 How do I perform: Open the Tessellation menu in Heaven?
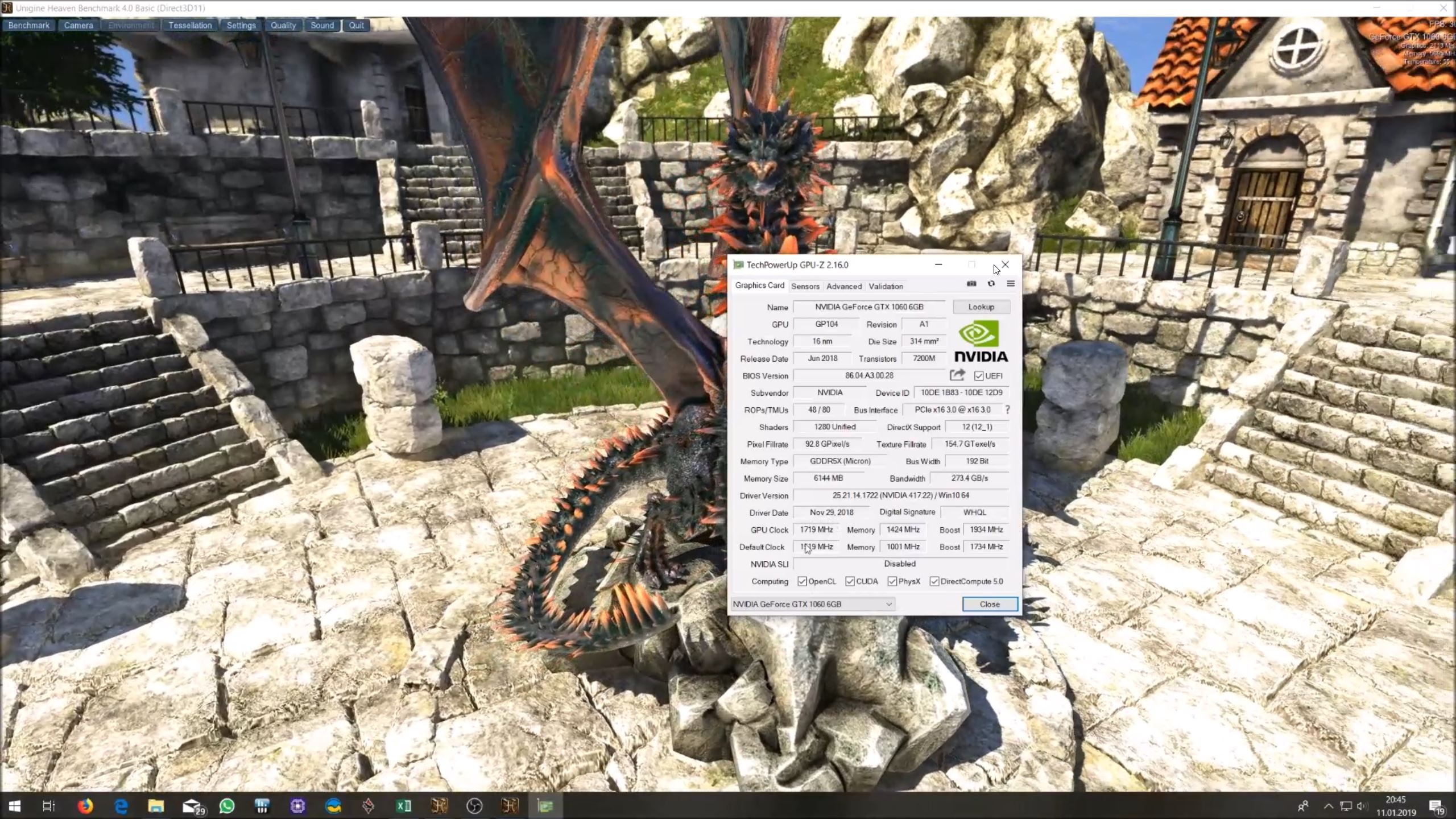[190, 26]
